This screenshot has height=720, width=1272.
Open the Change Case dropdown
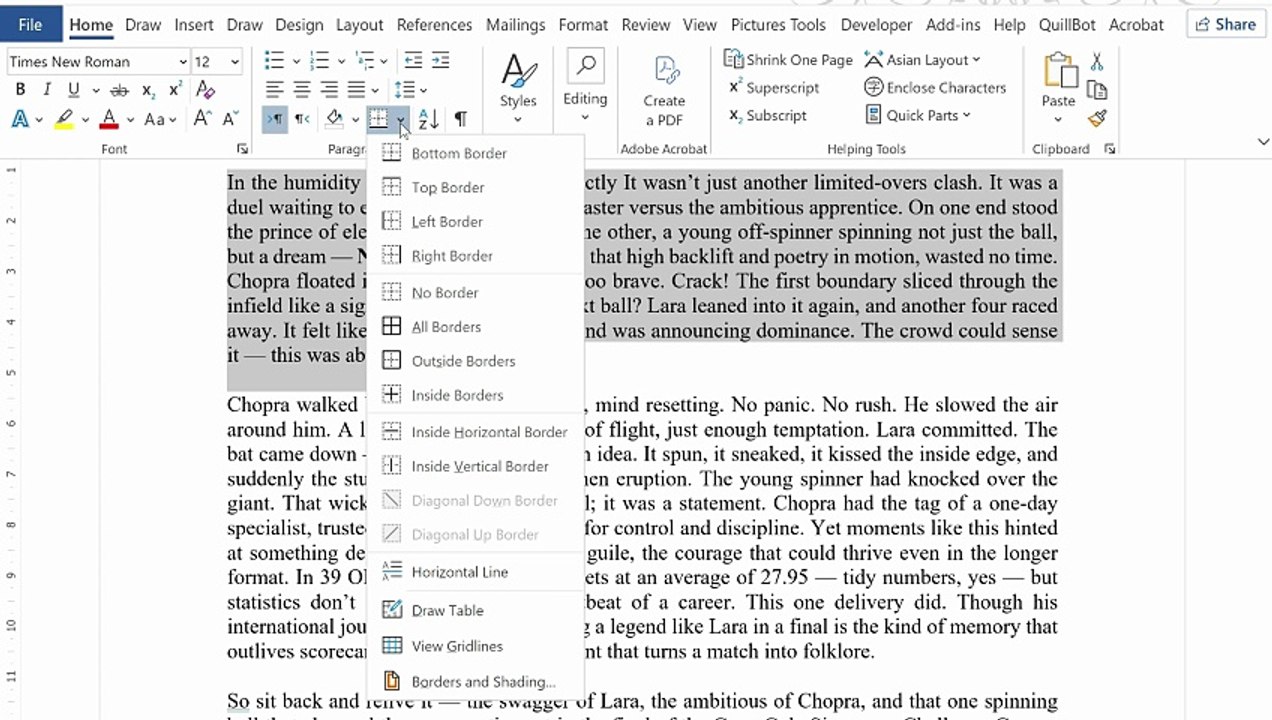point(160,119)
